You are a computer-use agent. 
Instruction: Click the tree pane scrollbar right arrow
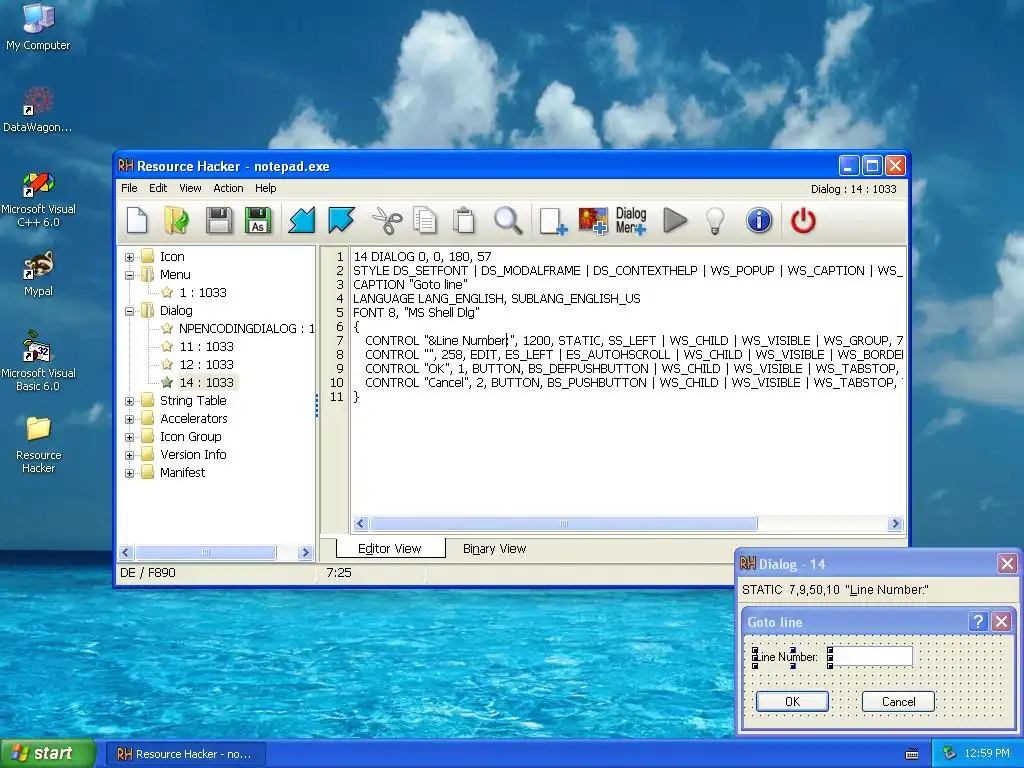coord(304,552)
